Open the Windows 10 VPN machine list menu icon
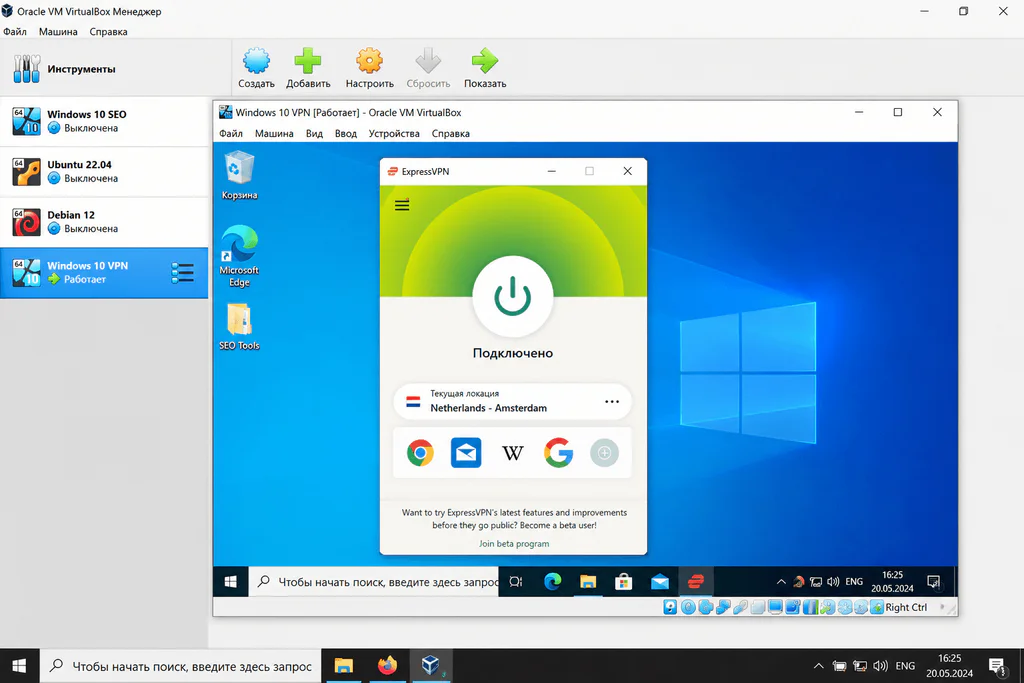1024x683 pixels. [183, 273]
